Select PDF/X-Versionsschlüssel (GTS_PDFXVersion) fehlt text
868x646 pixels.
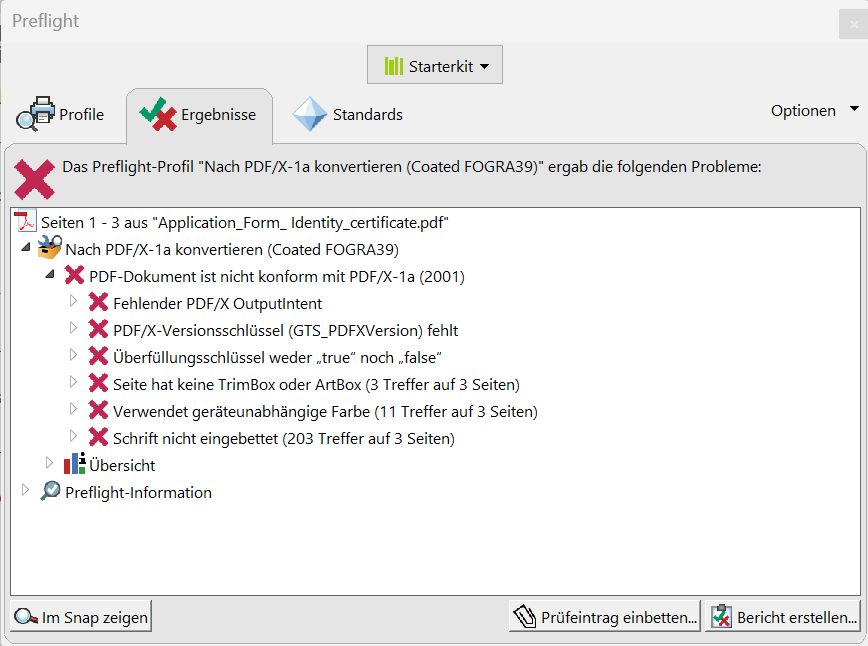(286, 331)
